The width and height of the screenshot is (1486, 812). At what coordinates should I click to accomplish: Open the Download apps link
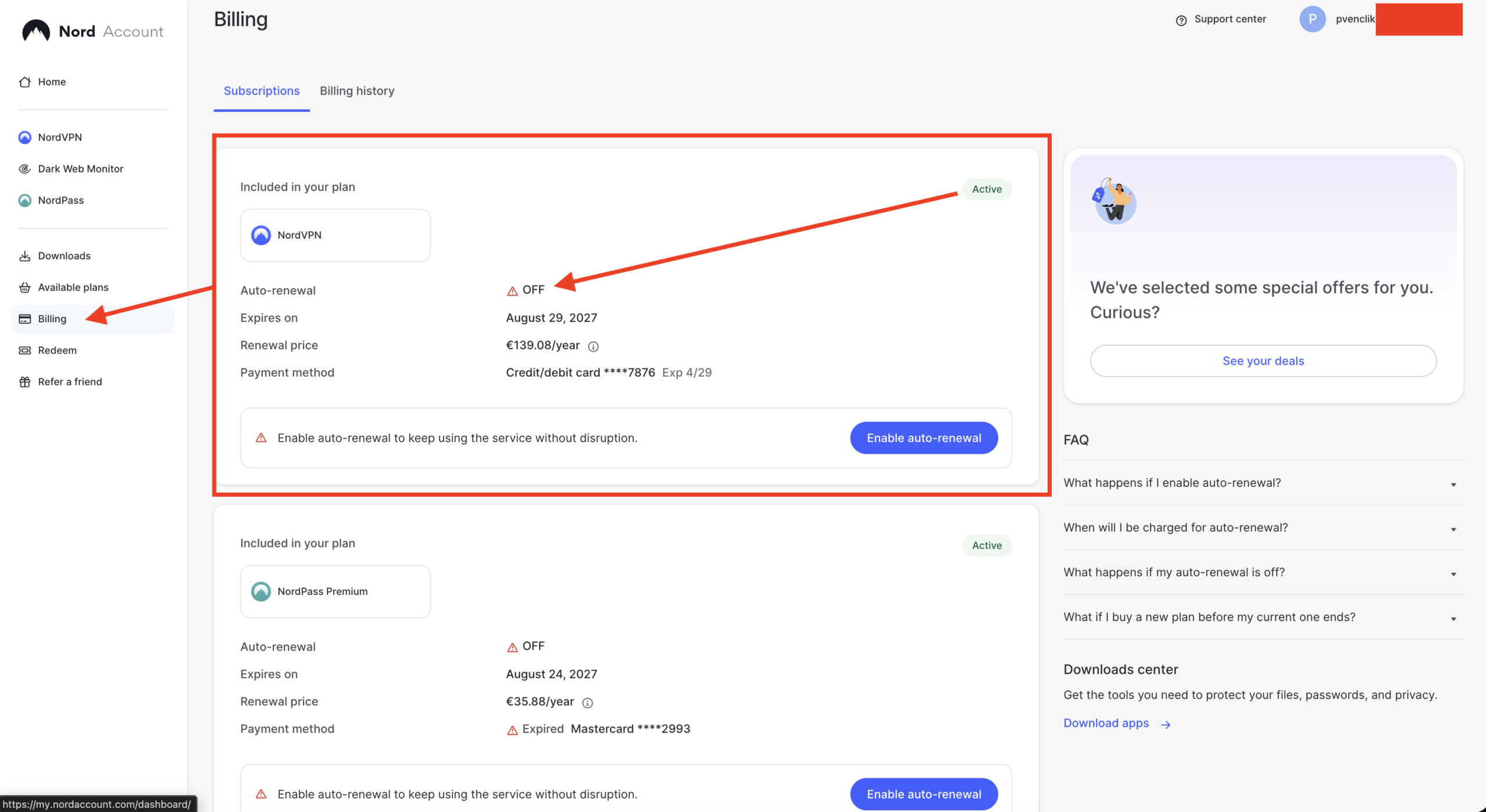[1106, 723]
